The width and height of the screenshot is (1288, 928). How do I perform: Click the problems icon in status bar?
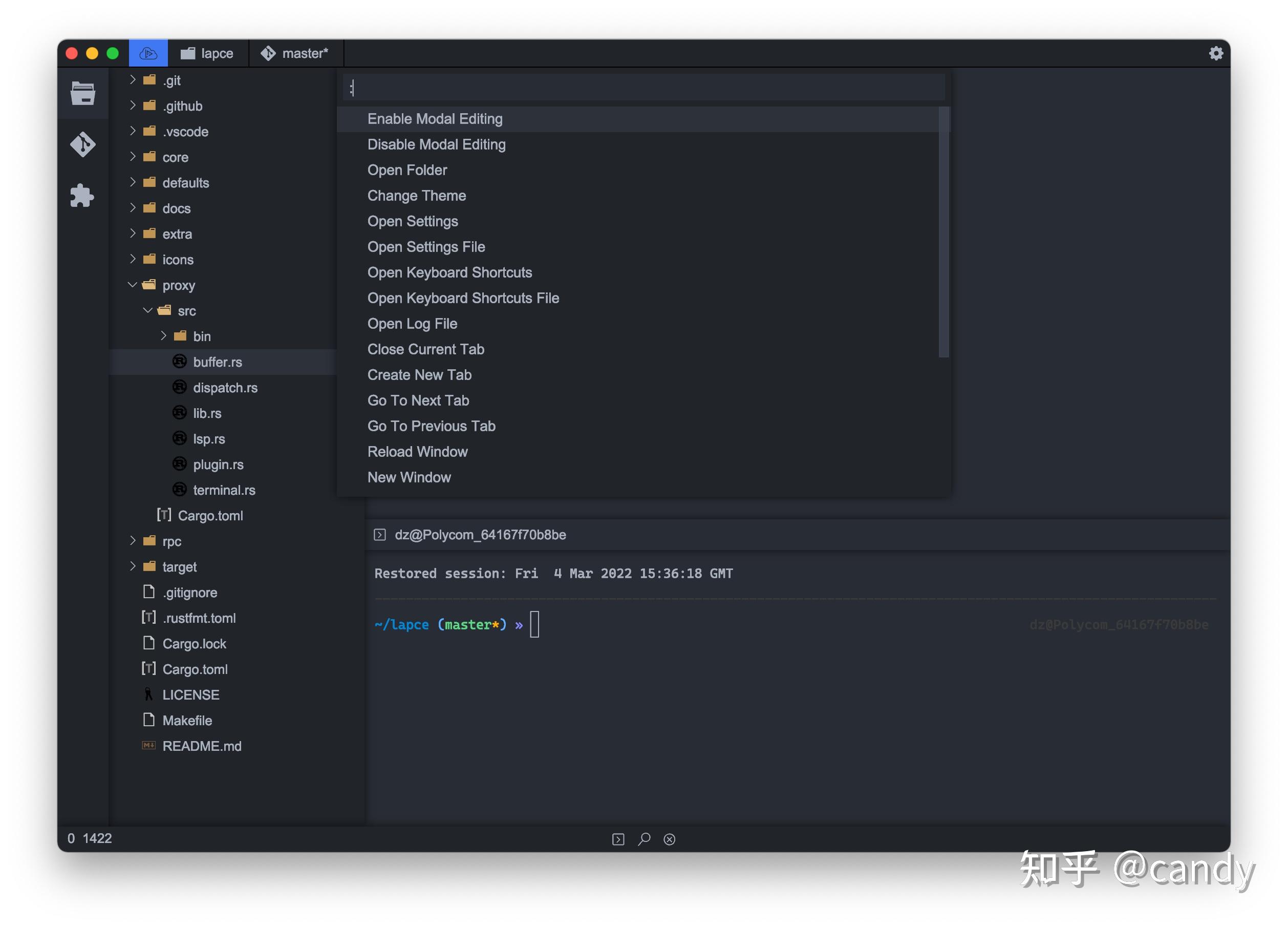(670, 839)
